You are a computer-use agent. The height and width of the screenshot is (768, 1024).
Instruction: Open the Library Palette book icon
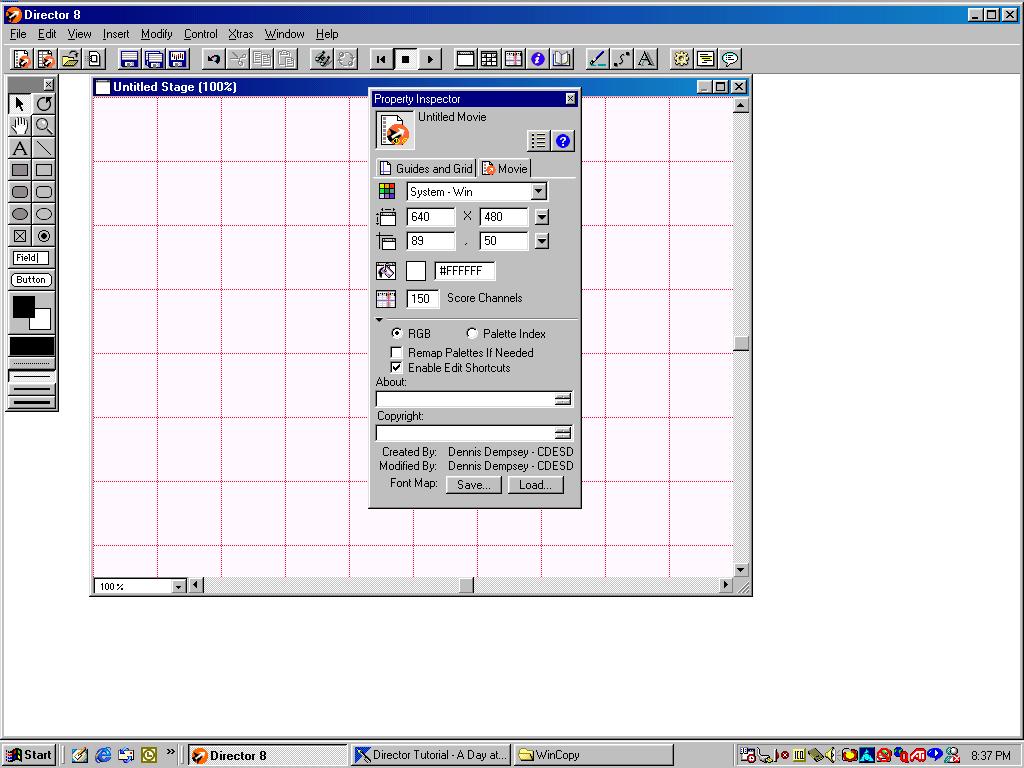point(562,59)
